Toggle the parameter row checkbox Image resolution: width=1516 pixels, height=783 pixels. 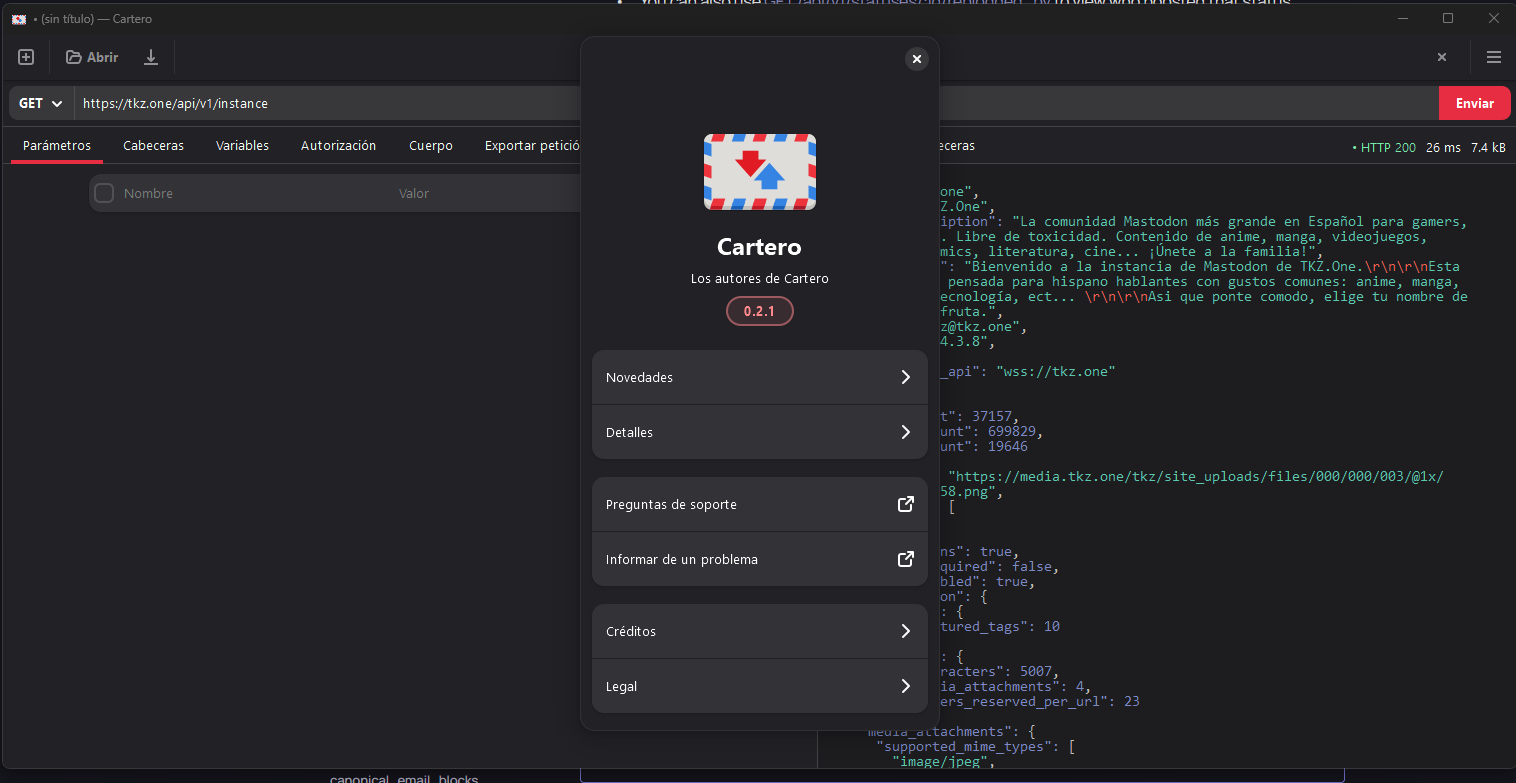[104, 193]
